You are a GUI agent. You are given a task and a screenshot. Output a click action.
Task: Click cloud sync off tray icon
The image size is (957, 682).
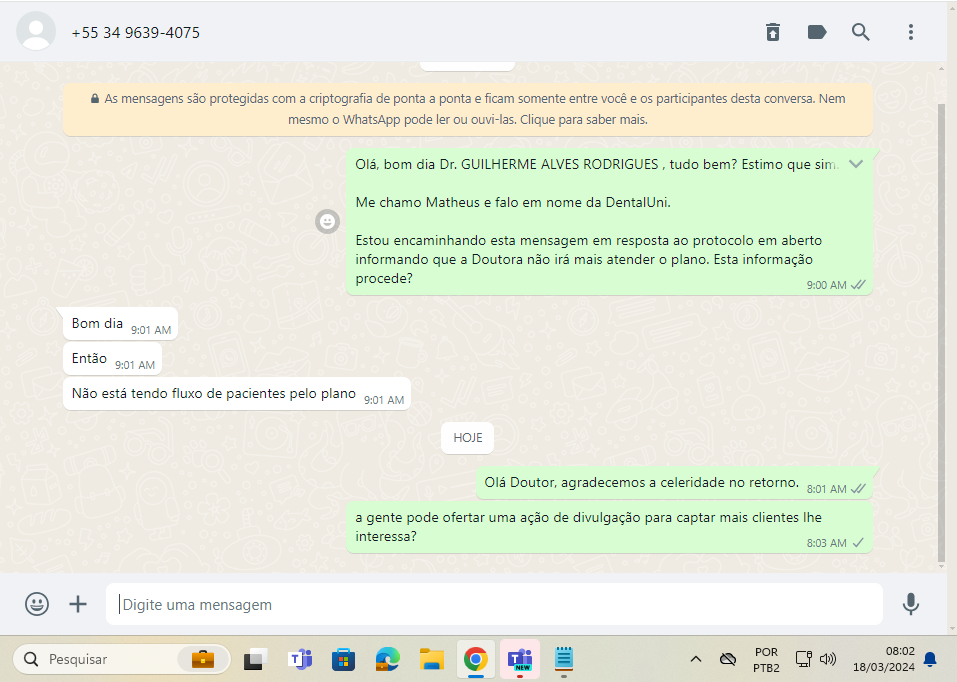[x=728, y=659]
